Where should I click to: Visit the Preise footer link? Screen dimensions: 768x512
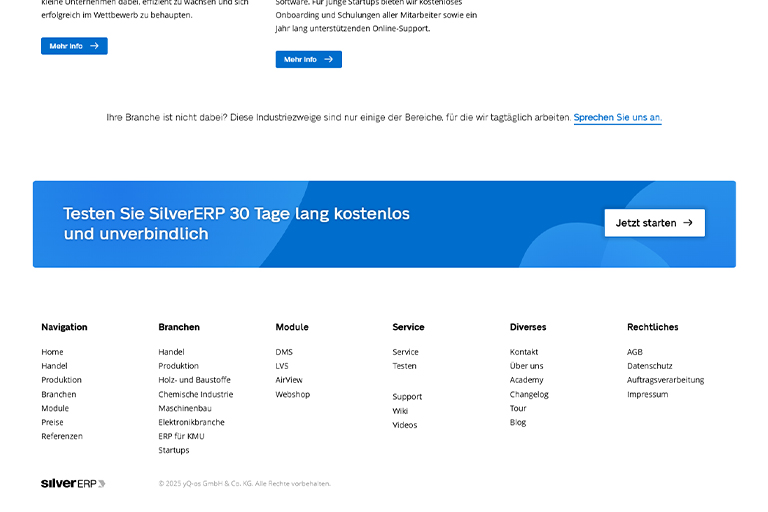pyautogui.click(x=52, y=422)
